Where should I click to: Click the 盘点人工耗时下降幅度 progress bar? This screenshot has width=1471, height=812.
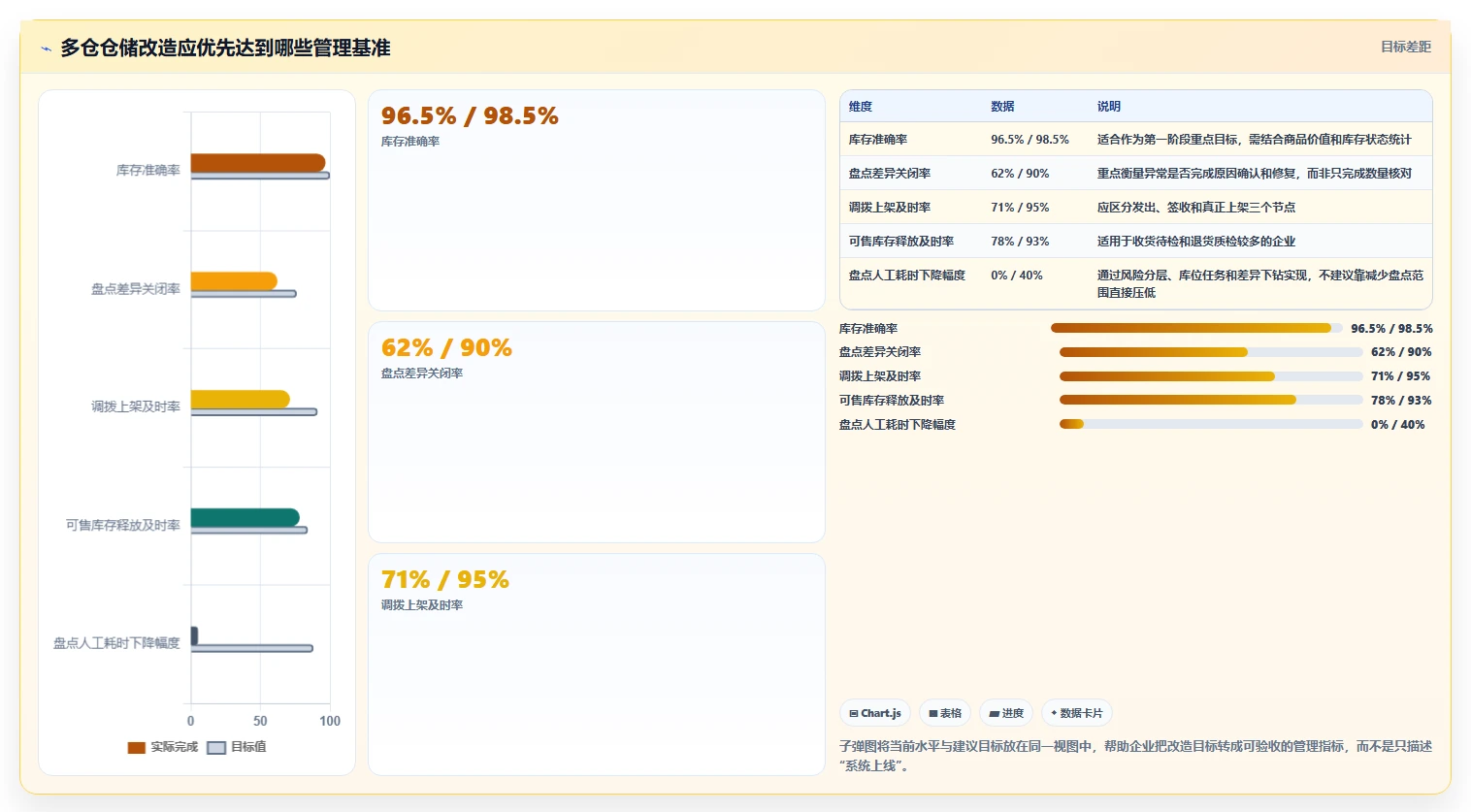click(x=1211, y=424)
